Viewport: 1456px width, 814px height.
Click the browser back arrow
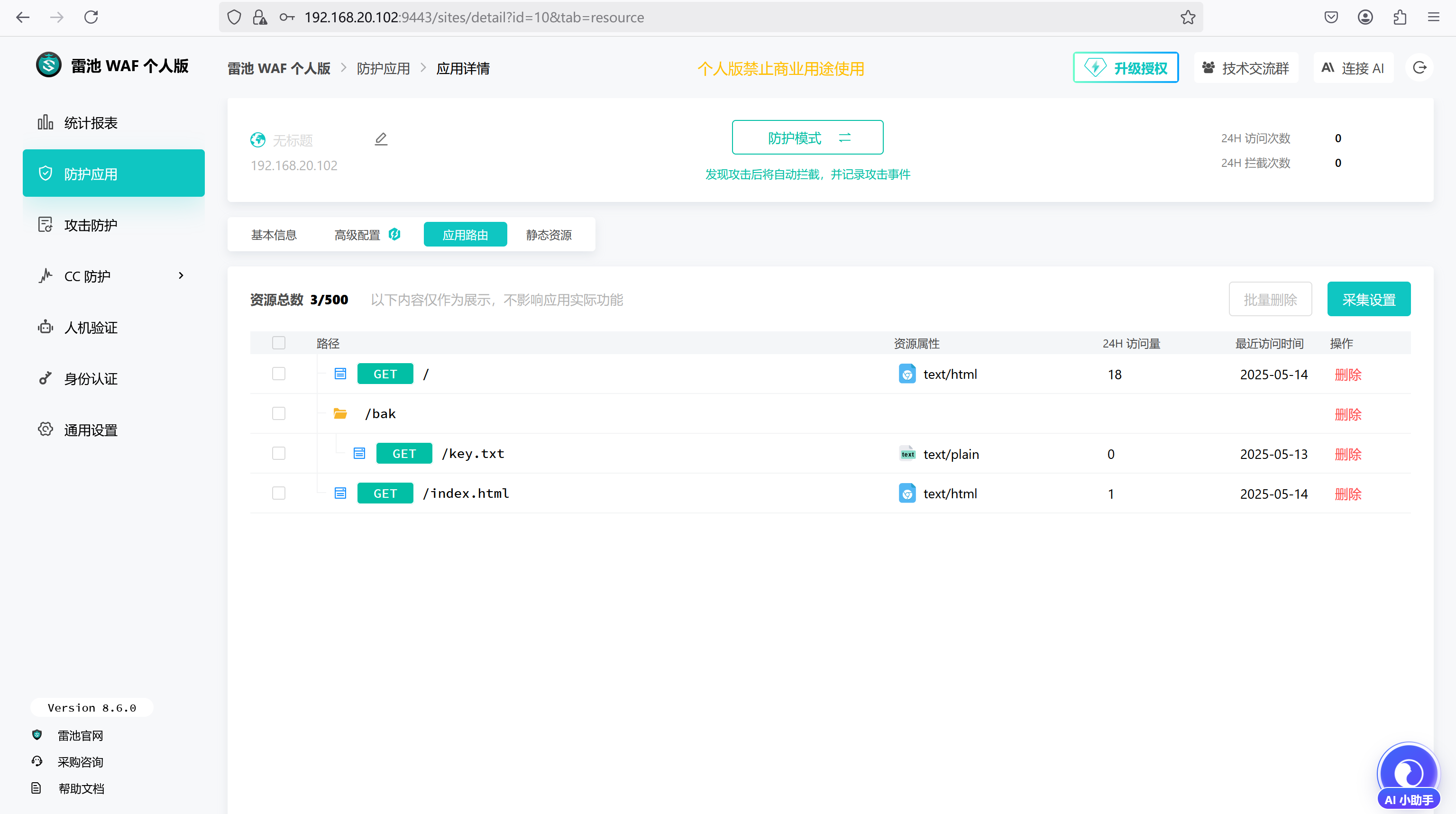[x=23, y=17]
